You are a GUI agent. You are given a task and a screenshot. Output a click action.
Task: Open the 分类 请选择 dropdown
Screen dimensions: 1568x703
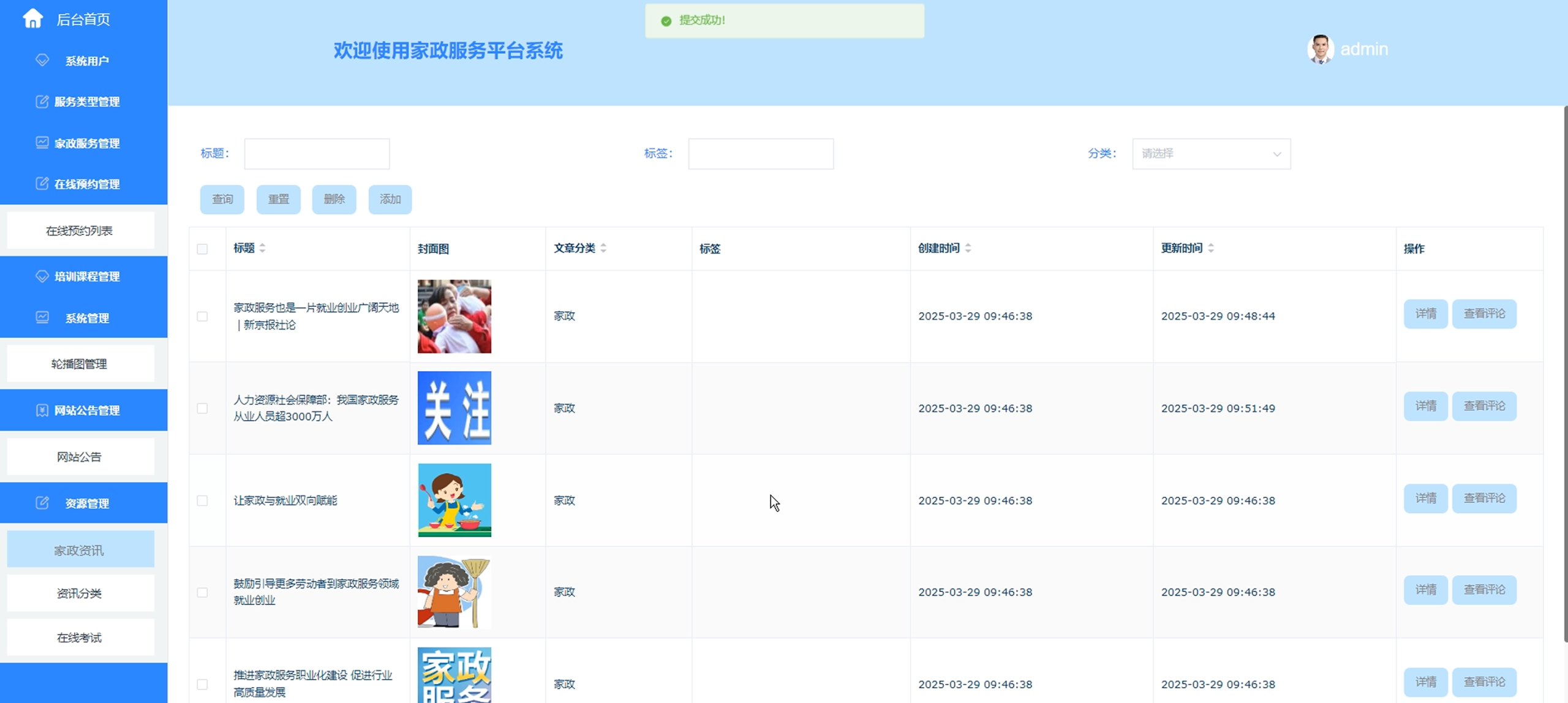(1211, 154)
